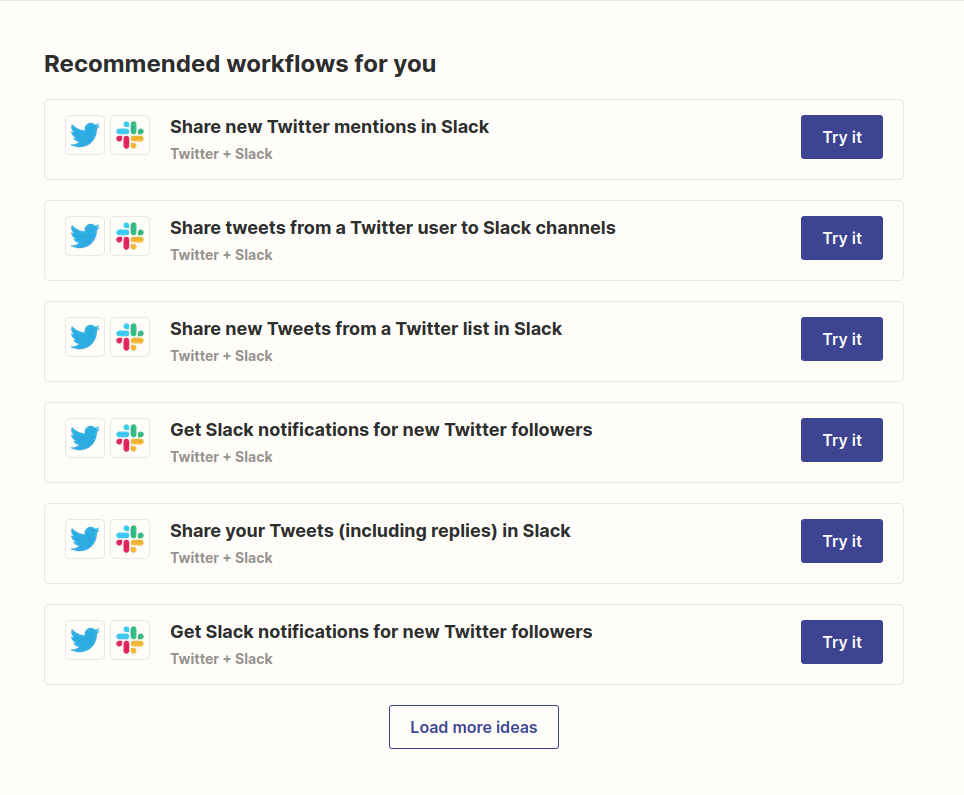Image resolution: width=964 pixels, height=795 pixels.
Task: Click "Twitter + Slack" under the Twitter user tweets workflow
Action: click(221, 255)
